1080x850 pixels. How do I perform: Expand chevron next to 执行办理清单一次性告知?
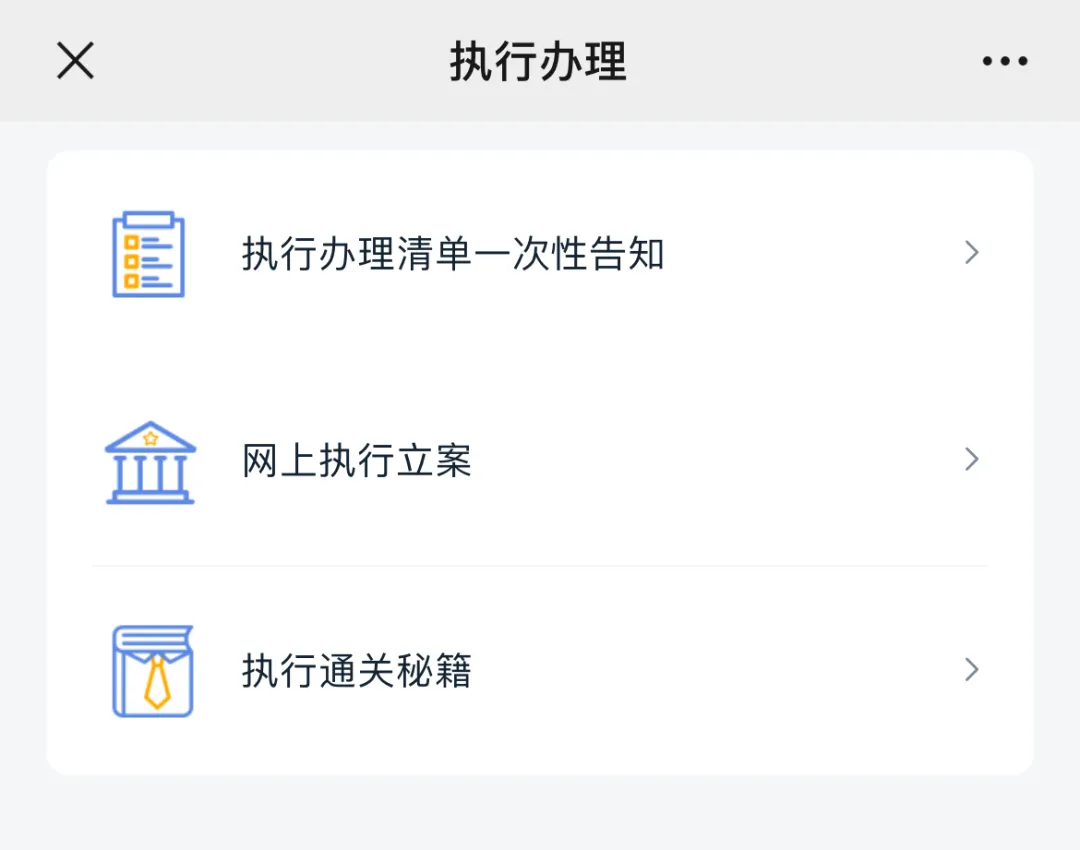pyautogui.click(x=972, y=253)
